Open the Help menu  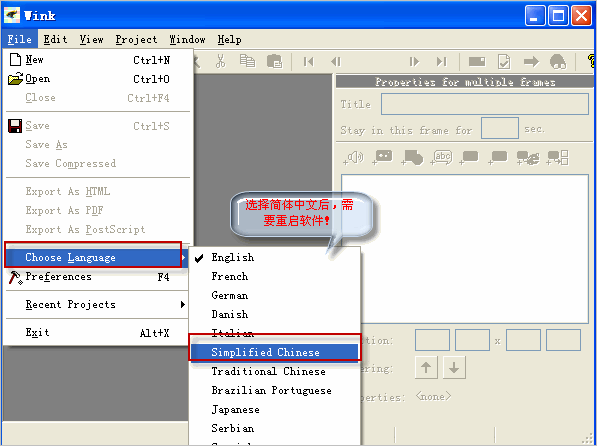coord(229,39)
